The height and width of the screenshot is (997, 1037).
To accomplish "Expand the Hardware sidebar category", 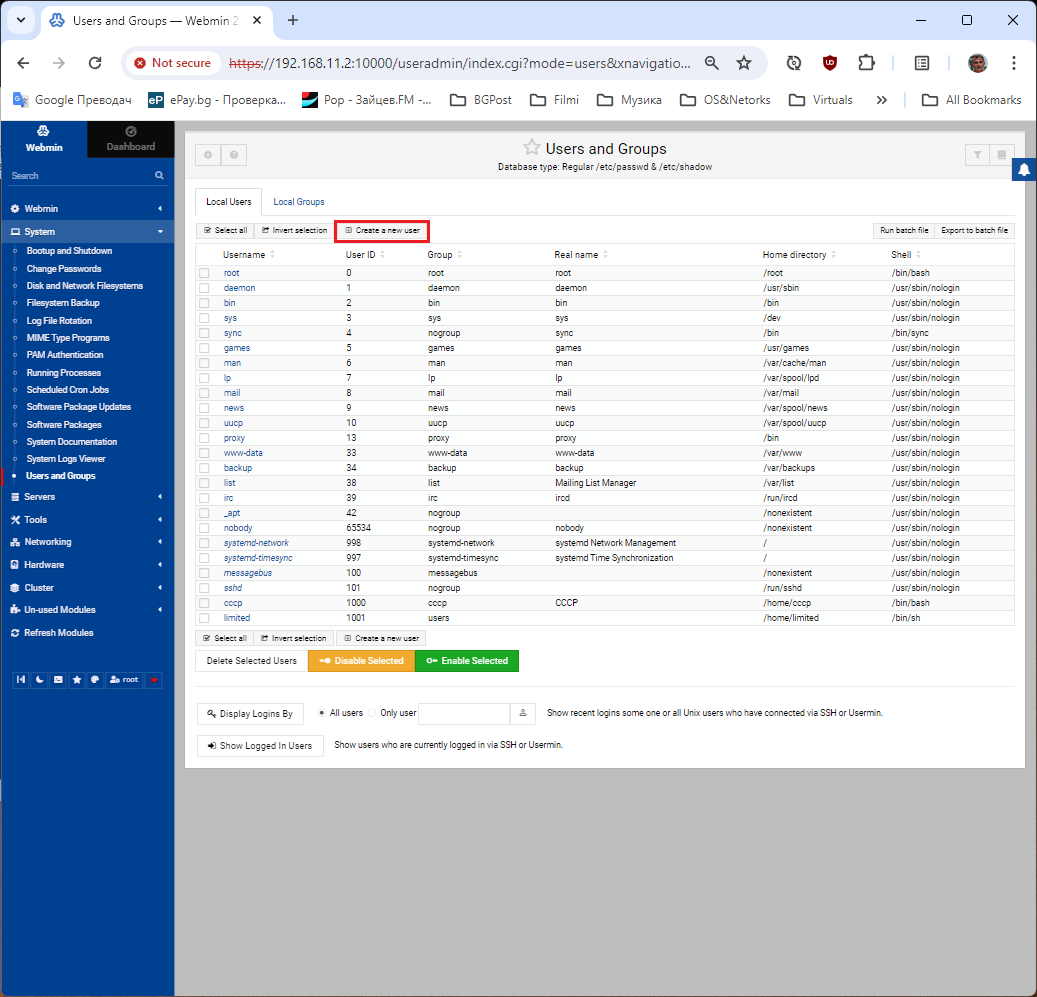I will pos(87,565).
